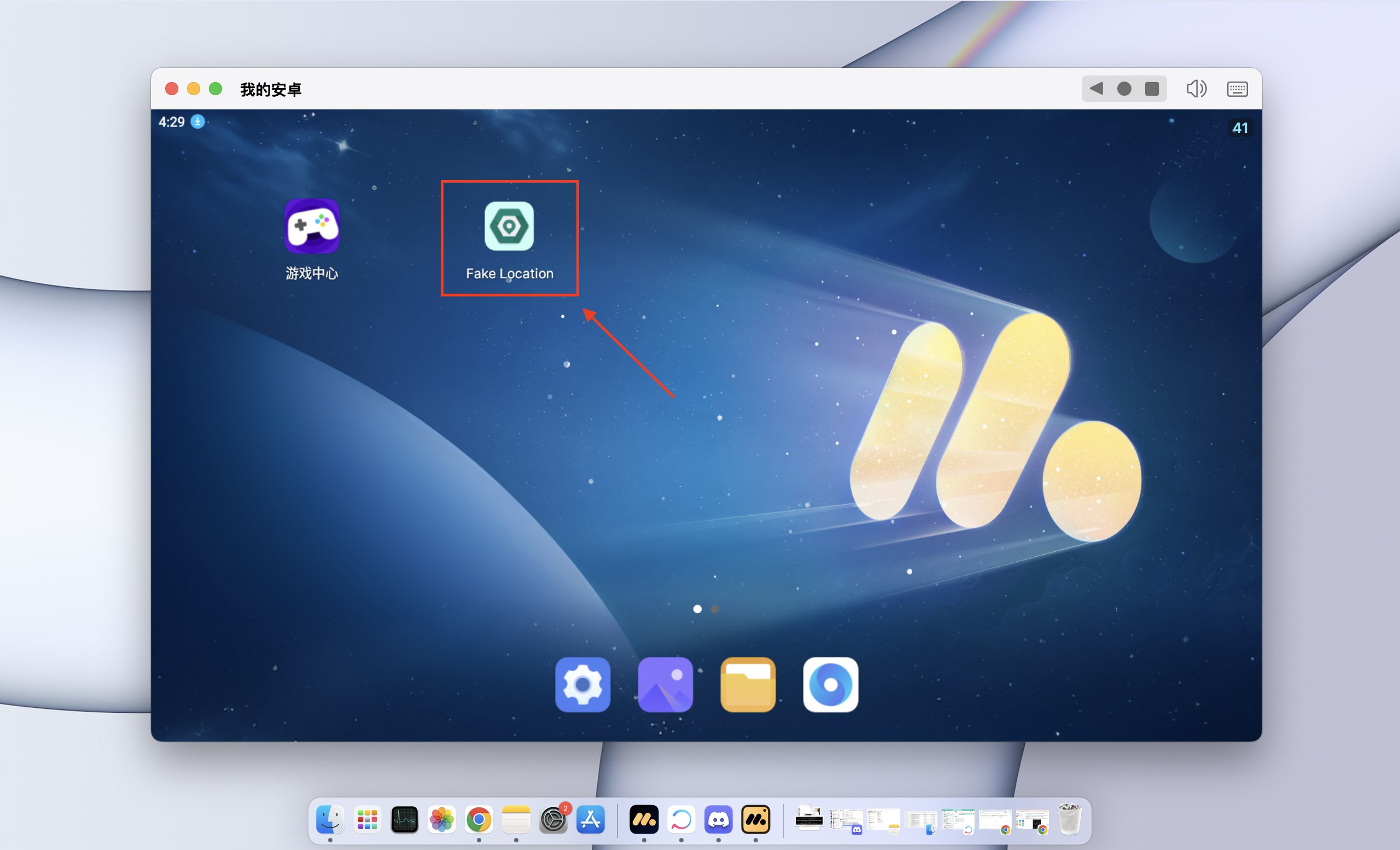Open Google Chrome from the dock
1400x850 pixels.
click(479, 819)
